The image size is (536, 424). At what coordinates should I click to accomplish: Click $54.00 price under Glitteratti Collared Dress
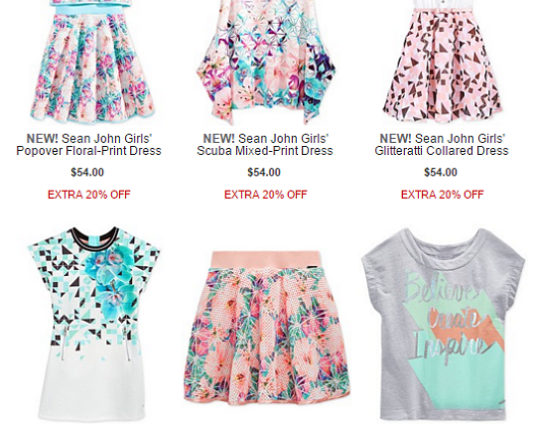(441, 172)
